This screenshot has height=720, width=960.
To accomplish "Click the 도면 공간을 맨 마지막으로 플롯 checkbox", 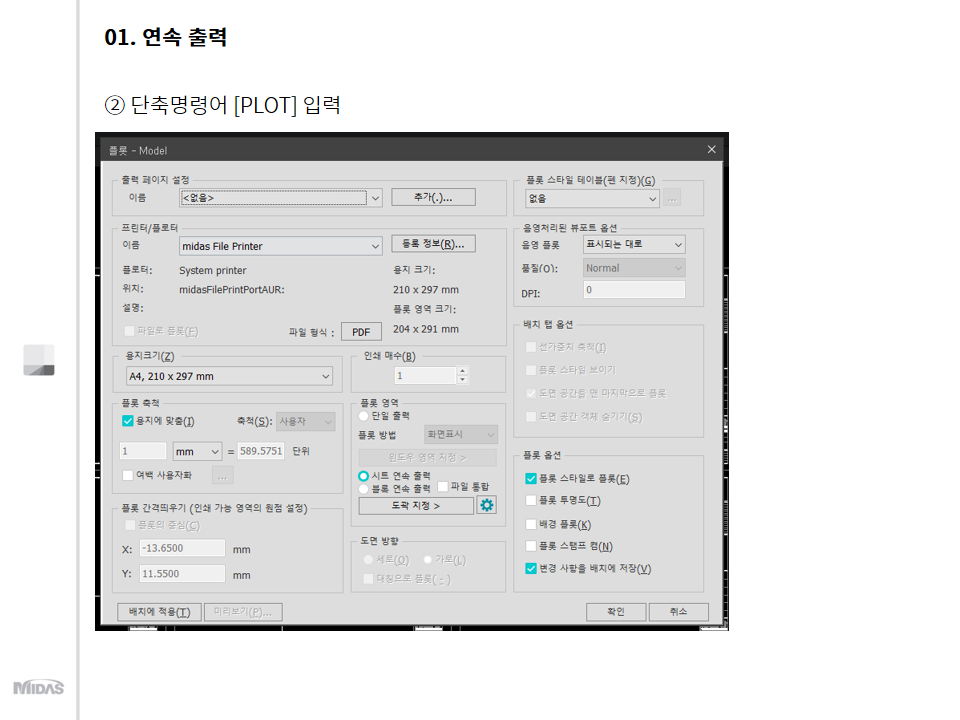I will point(531,393).
